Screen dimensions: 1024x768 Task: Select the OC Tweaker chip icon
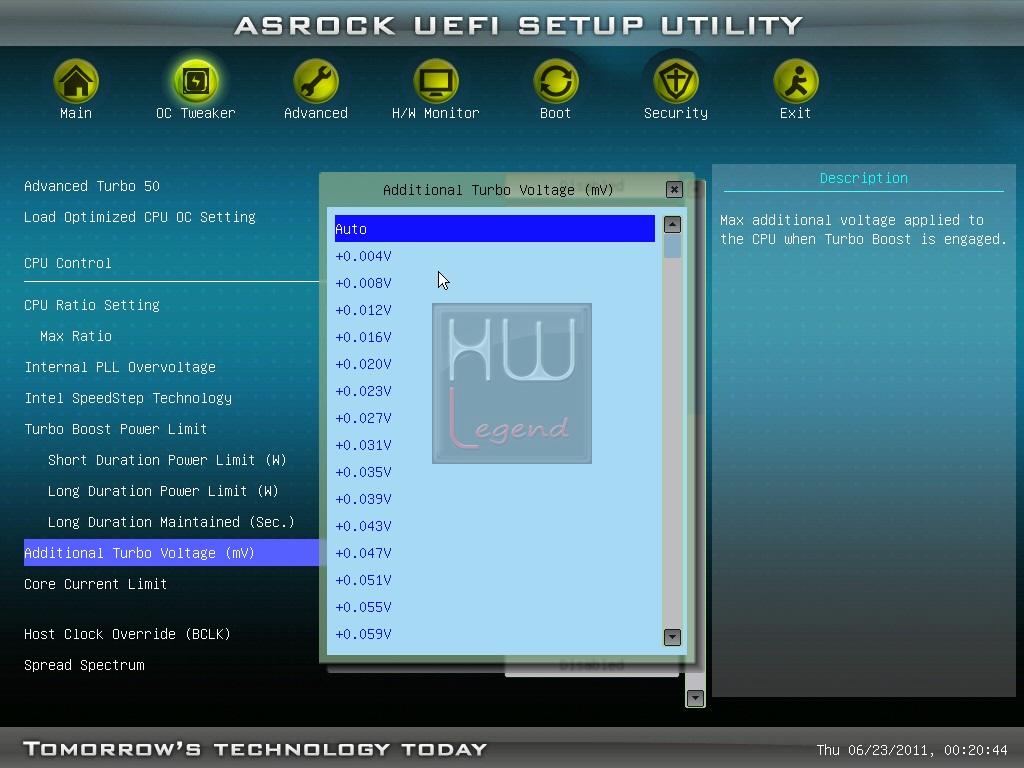(x=195, y=82)
